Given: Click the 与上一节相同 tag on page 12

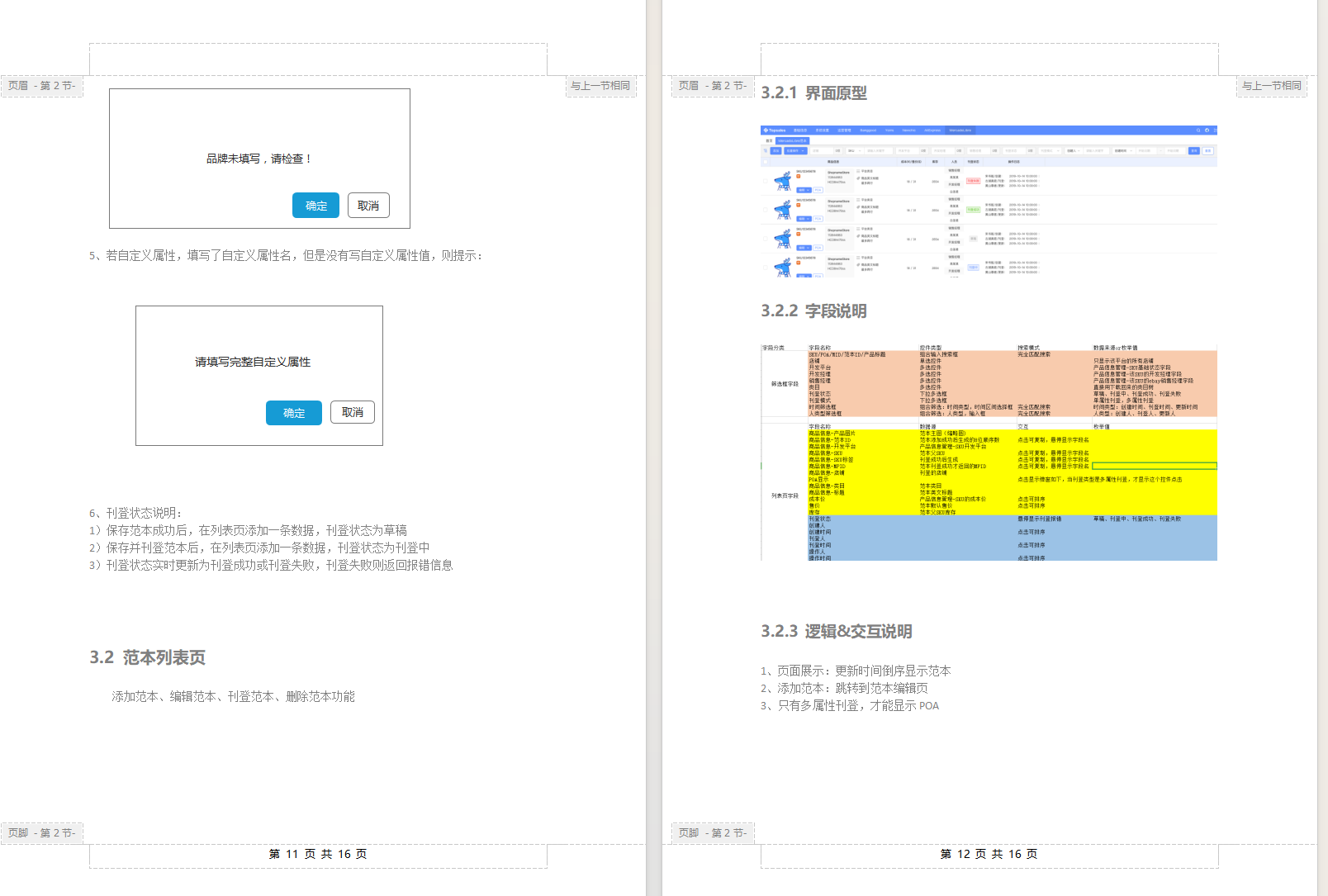Looking at the screenshot, I should [1272, 86].
